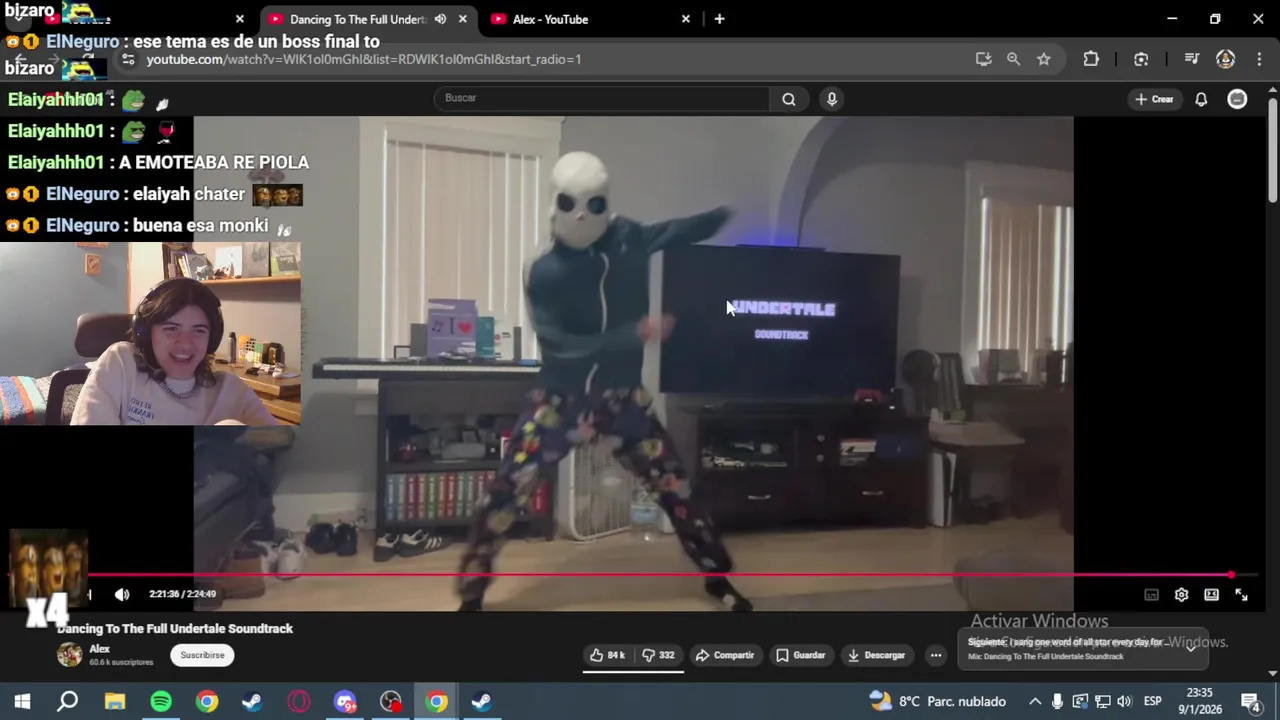
Task: Open File Explorer from the taskbar
Action: pyautogui.click(x=115, y=701)
